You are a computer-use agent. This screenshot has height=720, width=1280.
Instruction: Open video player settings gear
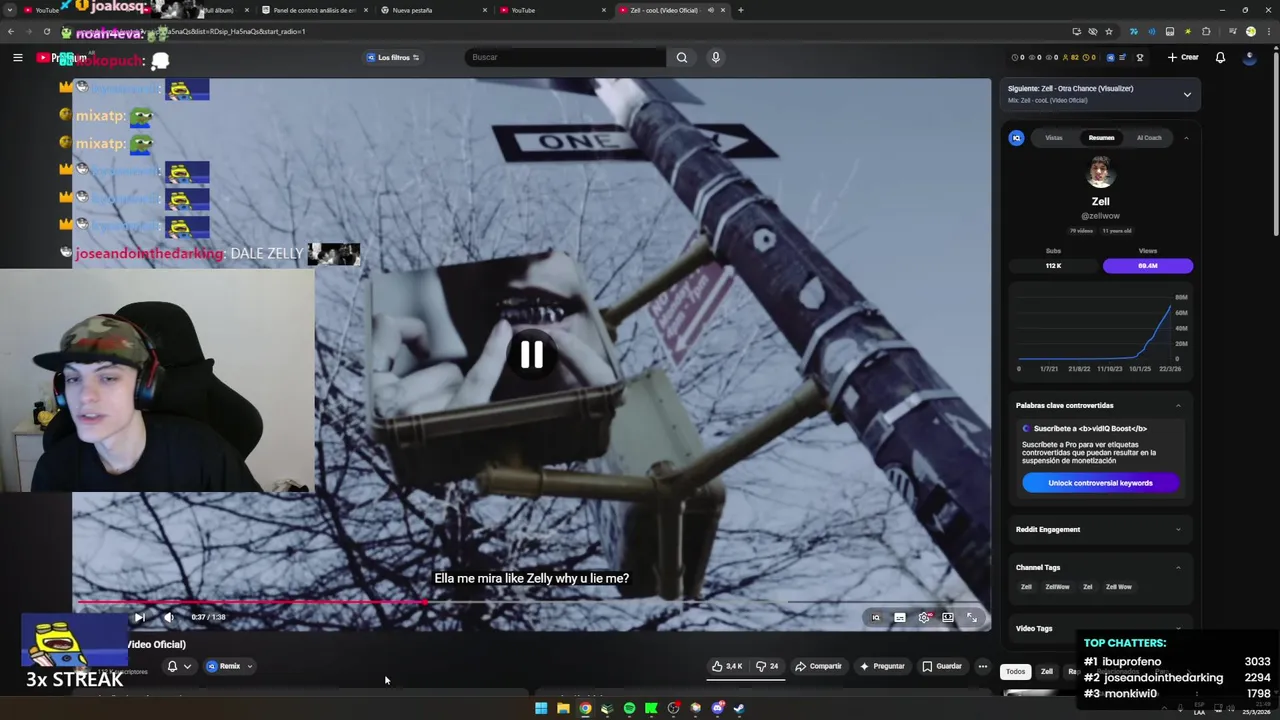point(924,617)
